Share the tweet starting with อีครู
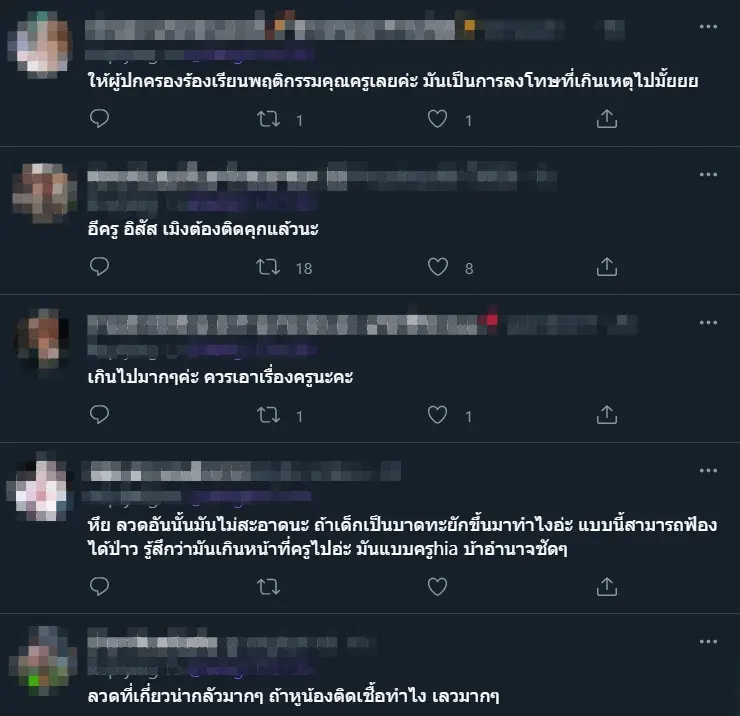Image resolution: width=740 pixels, height=716 pixels. coord(606,267)
